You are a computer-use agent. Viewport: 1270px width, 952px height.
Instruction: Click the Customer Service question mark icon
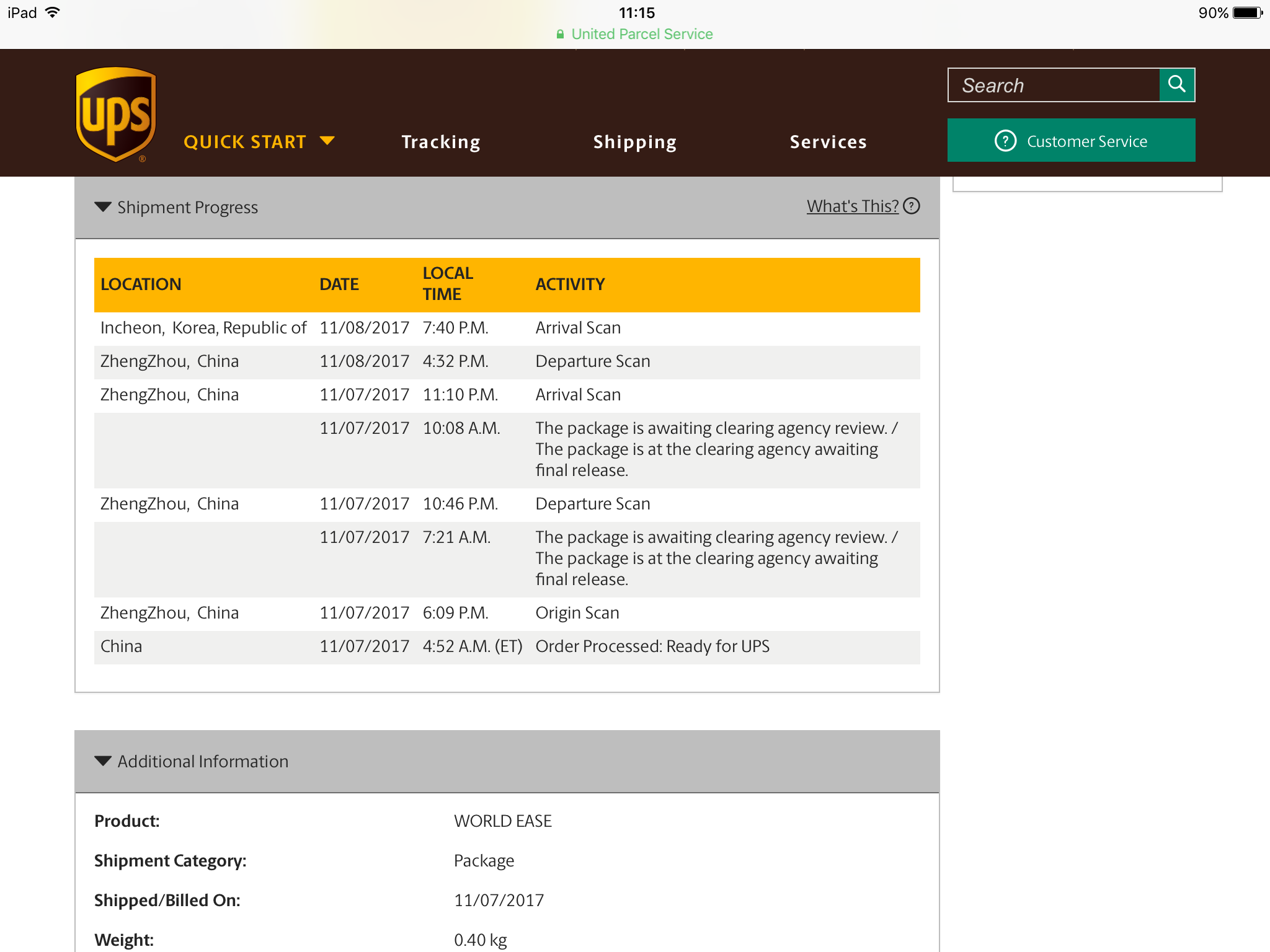tap(1005, 141)
